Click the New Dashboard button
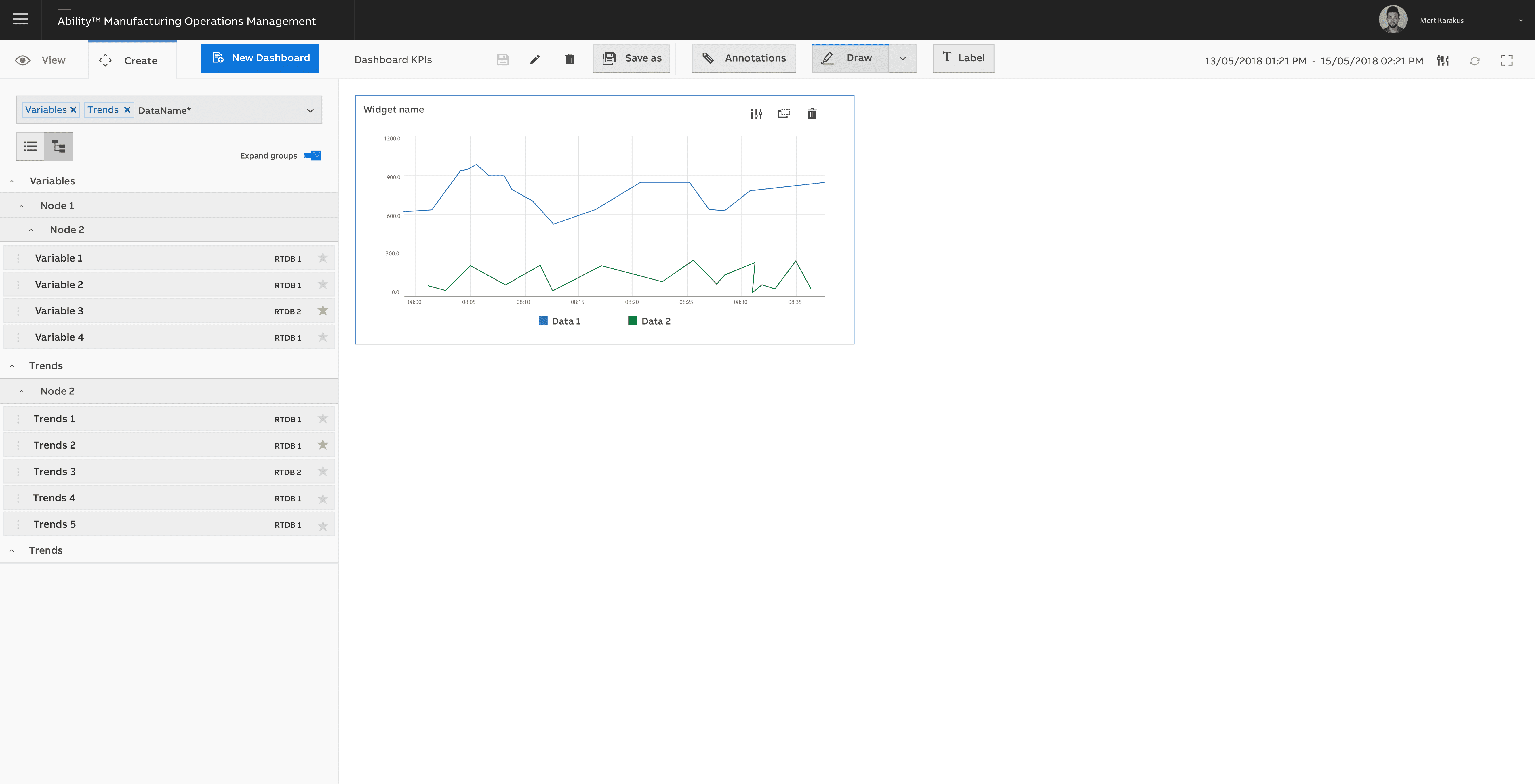 coord(259,58)
